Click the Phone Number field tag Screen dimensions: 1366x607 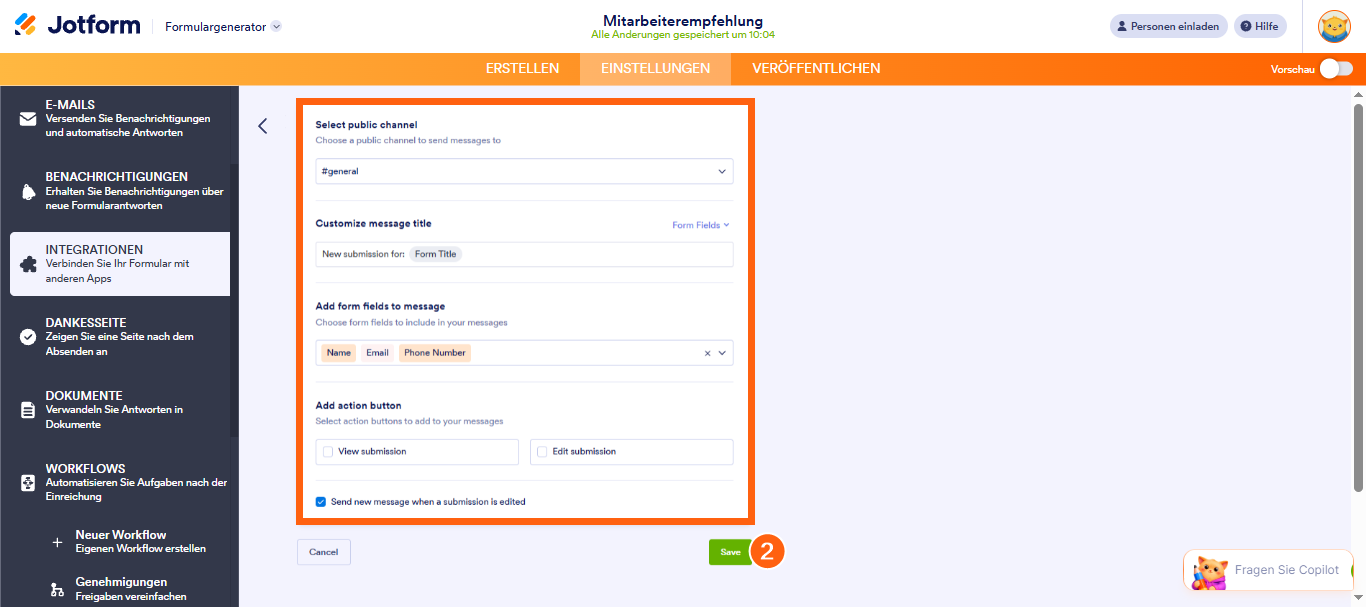pyautogui.click(x=435, y=353)
